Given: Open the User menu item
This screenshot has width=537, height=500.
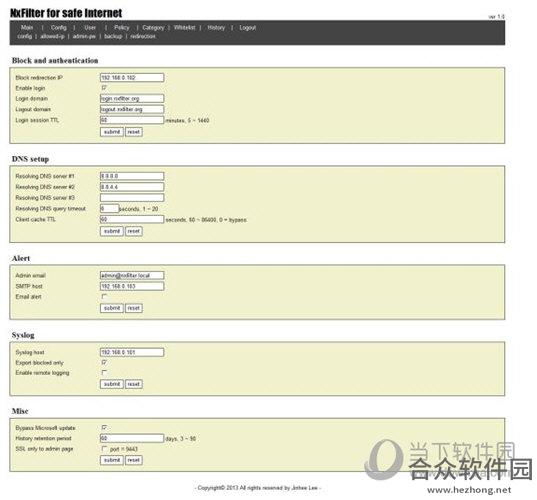Looking at the screenshot, I should coord(90,27).
